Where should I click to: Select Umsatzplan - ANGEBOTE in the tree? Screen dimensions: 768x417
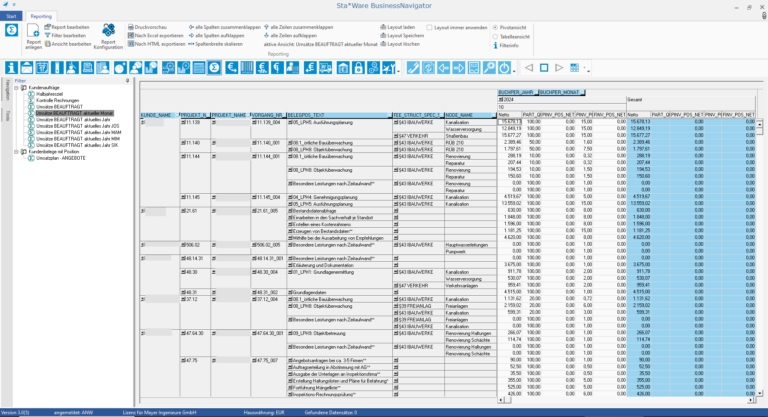(x=61, y=158)
